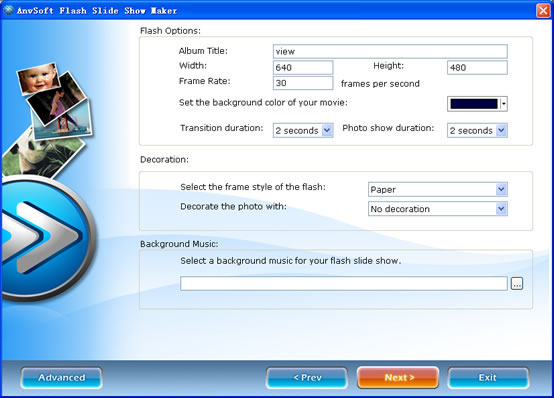Open the frame style dropdown showing Paper

click(x=438, y=189)
